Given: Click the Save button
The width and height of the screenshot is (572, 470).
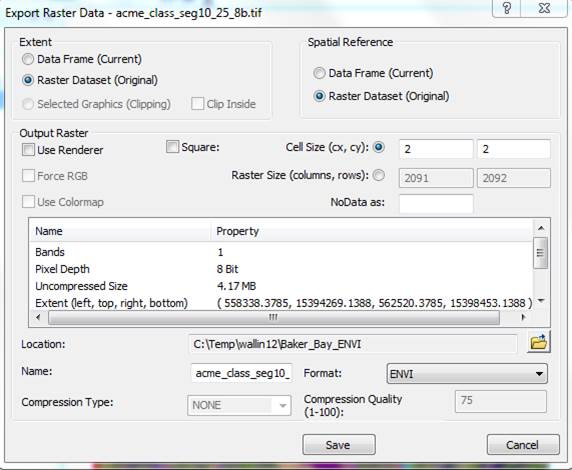Looking at the screenshot, I should pos(339,444).
